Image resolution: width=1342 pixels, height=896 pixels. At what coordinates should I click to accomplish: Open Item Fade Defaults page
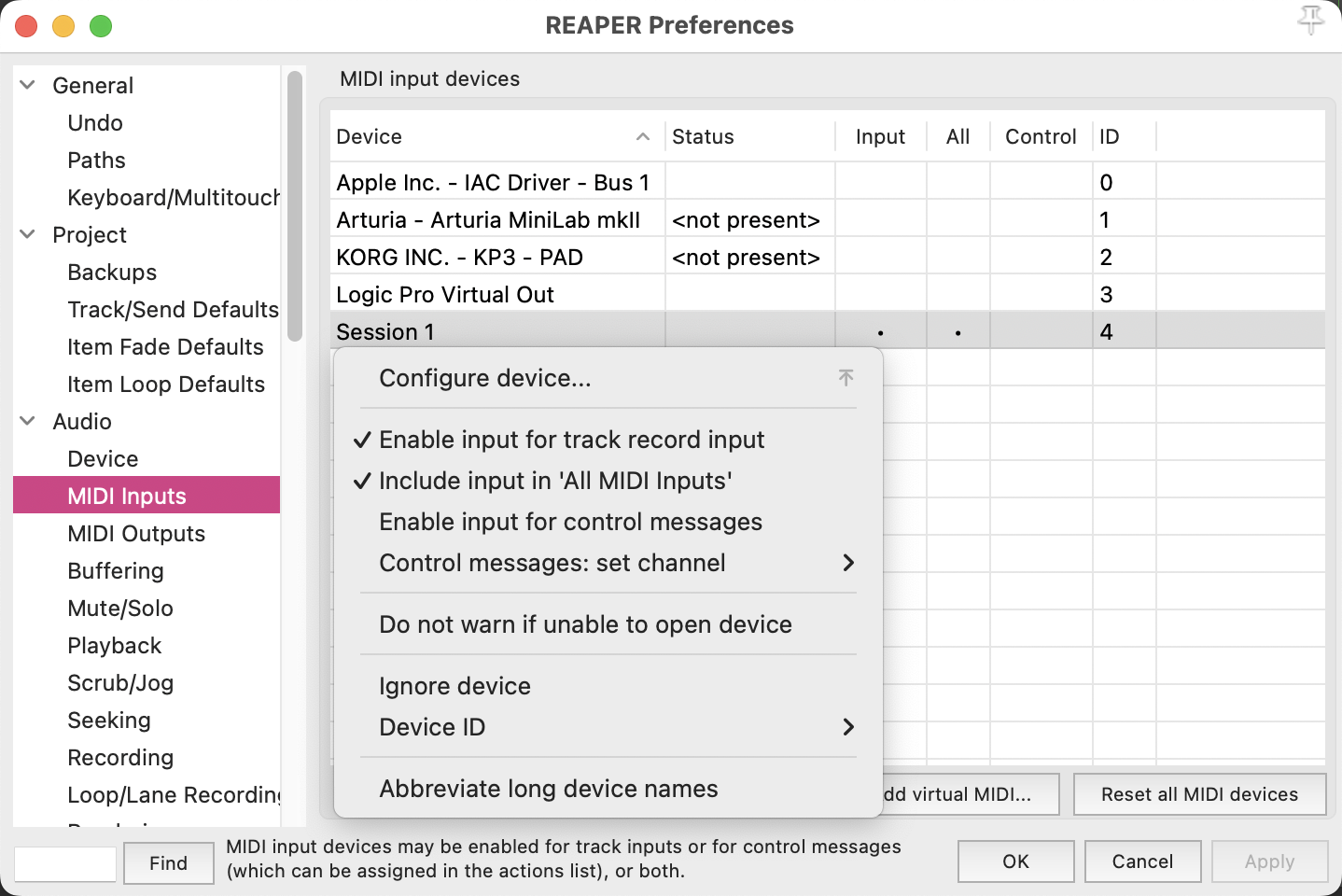(x=165, y=346)
